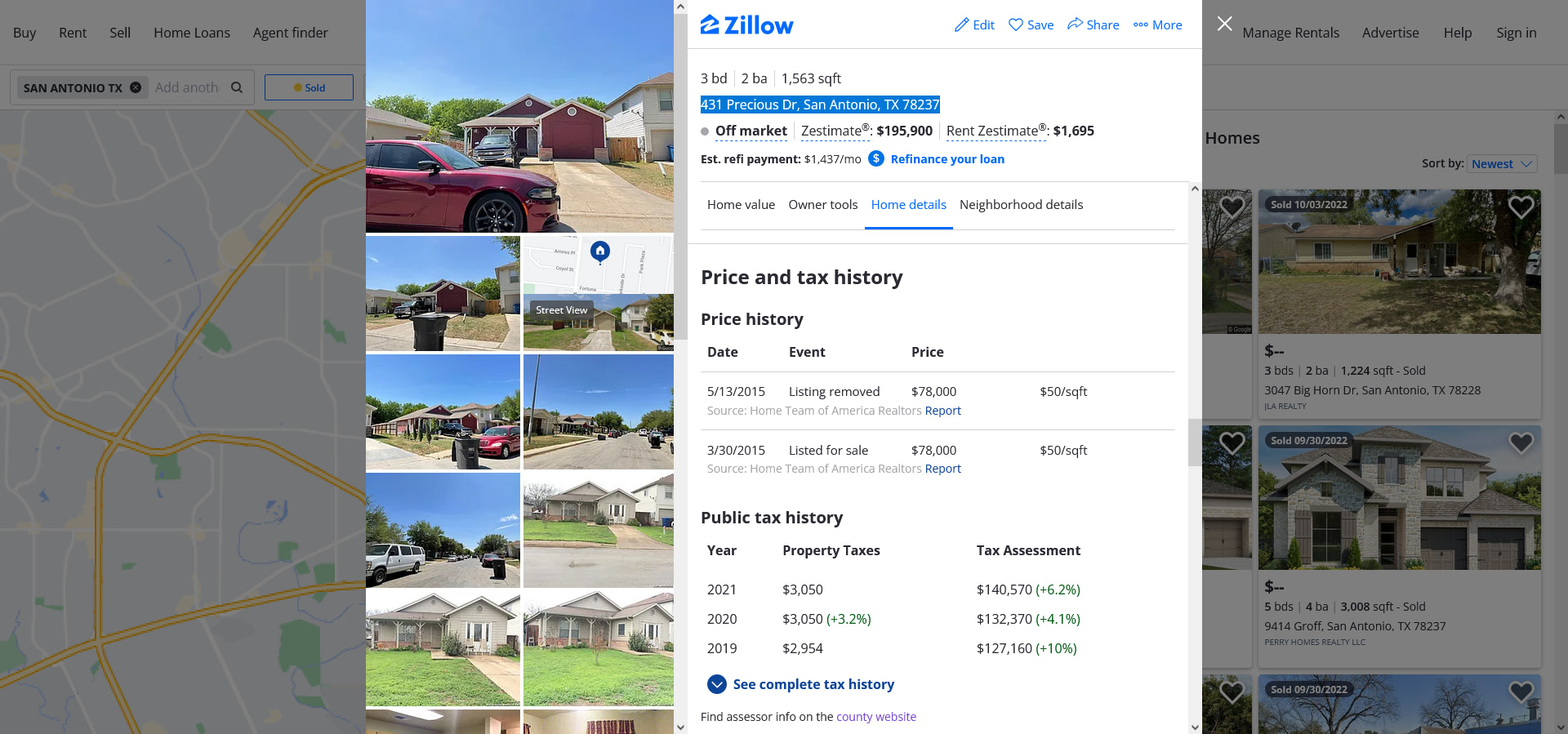Open the Neighborhood details tab
The image size is (1568, 734).
pos(1021,205)
